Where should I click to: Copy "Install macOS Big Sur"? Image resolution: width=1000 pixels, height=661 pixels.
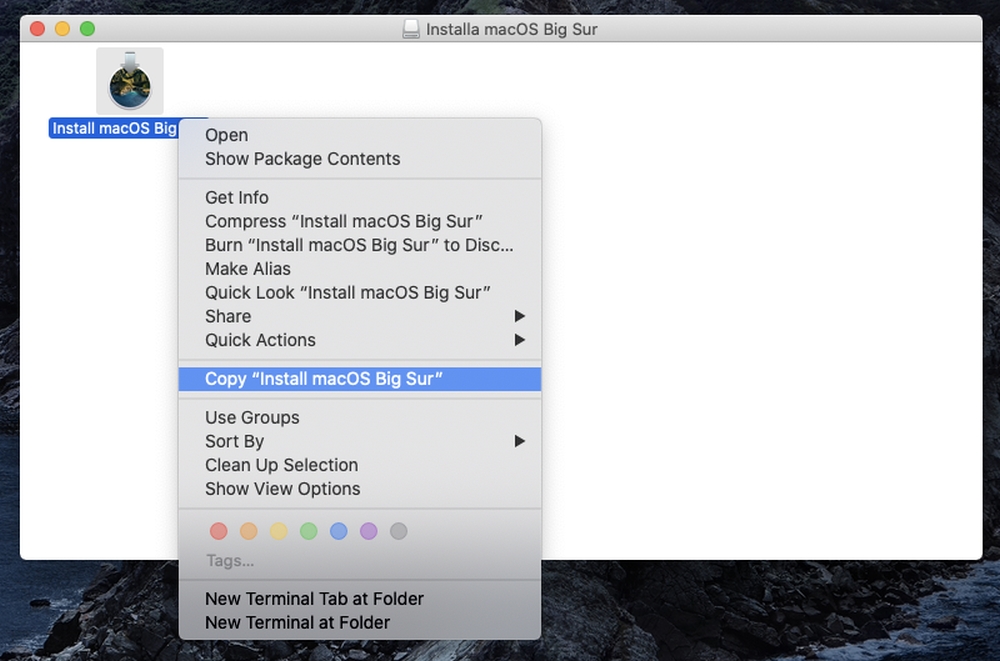click(x=360, y=379)
